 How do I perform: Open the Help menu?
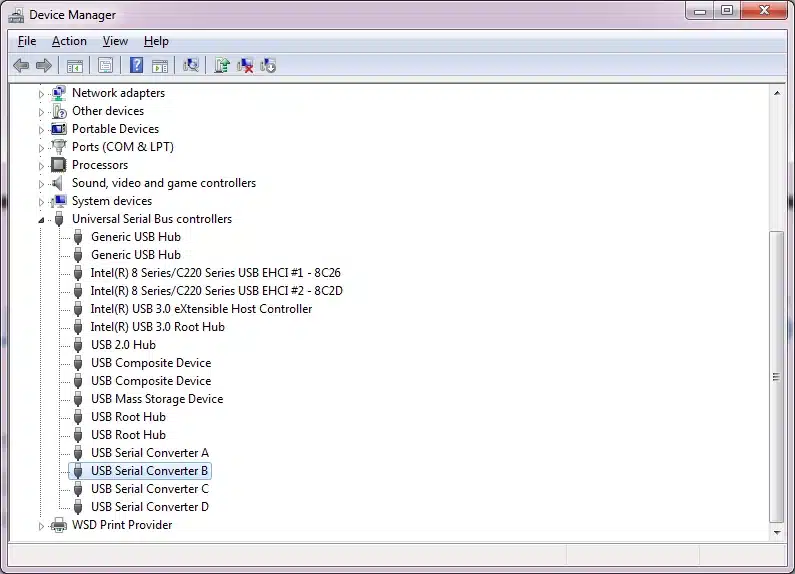[156, 41]
